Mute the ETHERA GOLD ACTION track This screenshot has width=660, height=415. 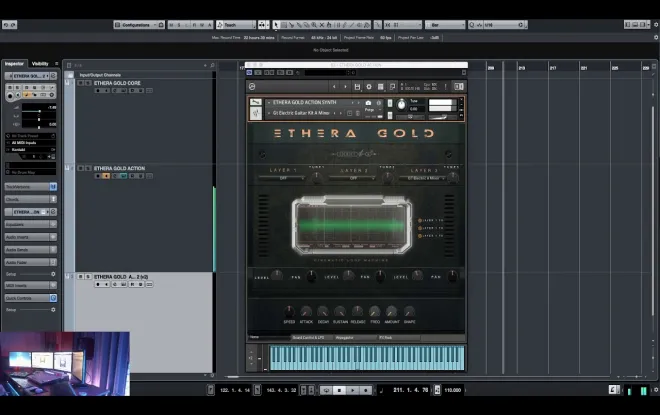click(80, 168)
